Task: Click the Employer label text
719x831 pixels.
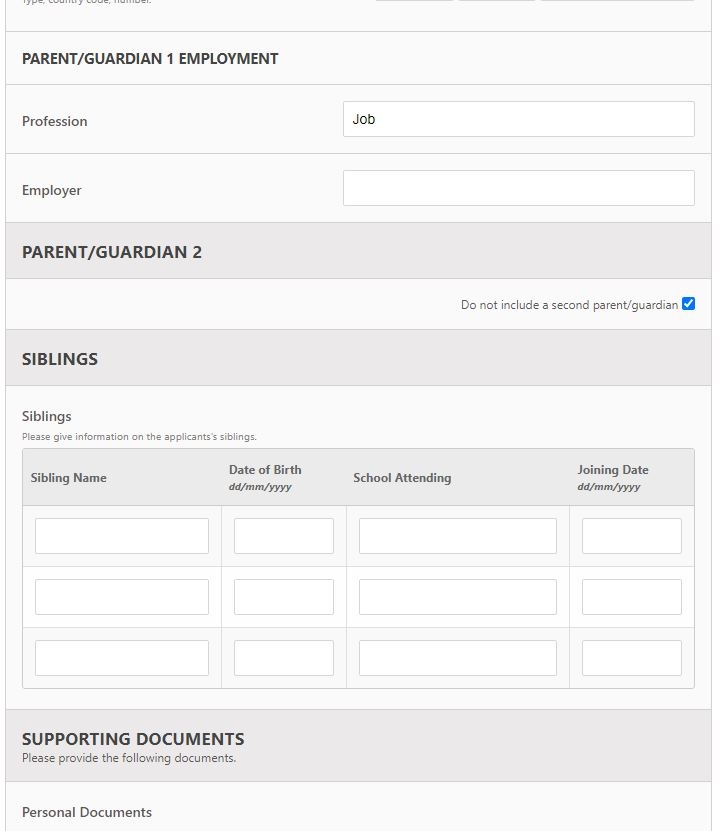Action: (51, 190)
